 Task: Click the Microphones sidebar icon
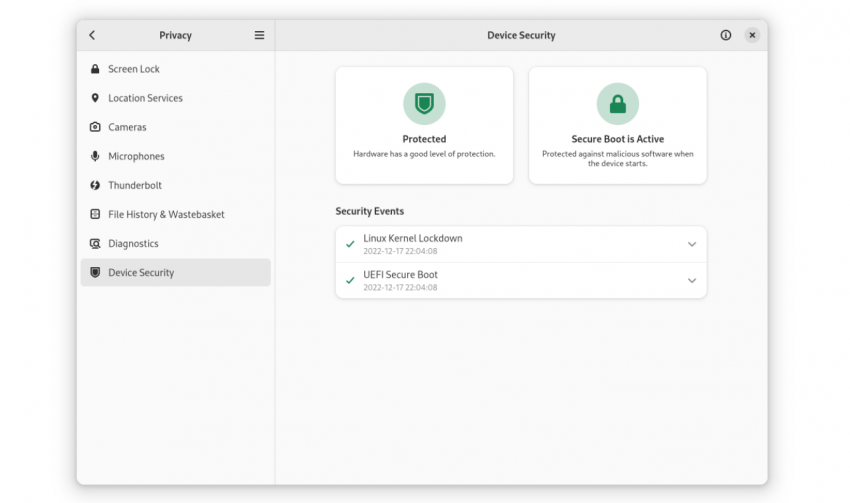coord(95,156)
